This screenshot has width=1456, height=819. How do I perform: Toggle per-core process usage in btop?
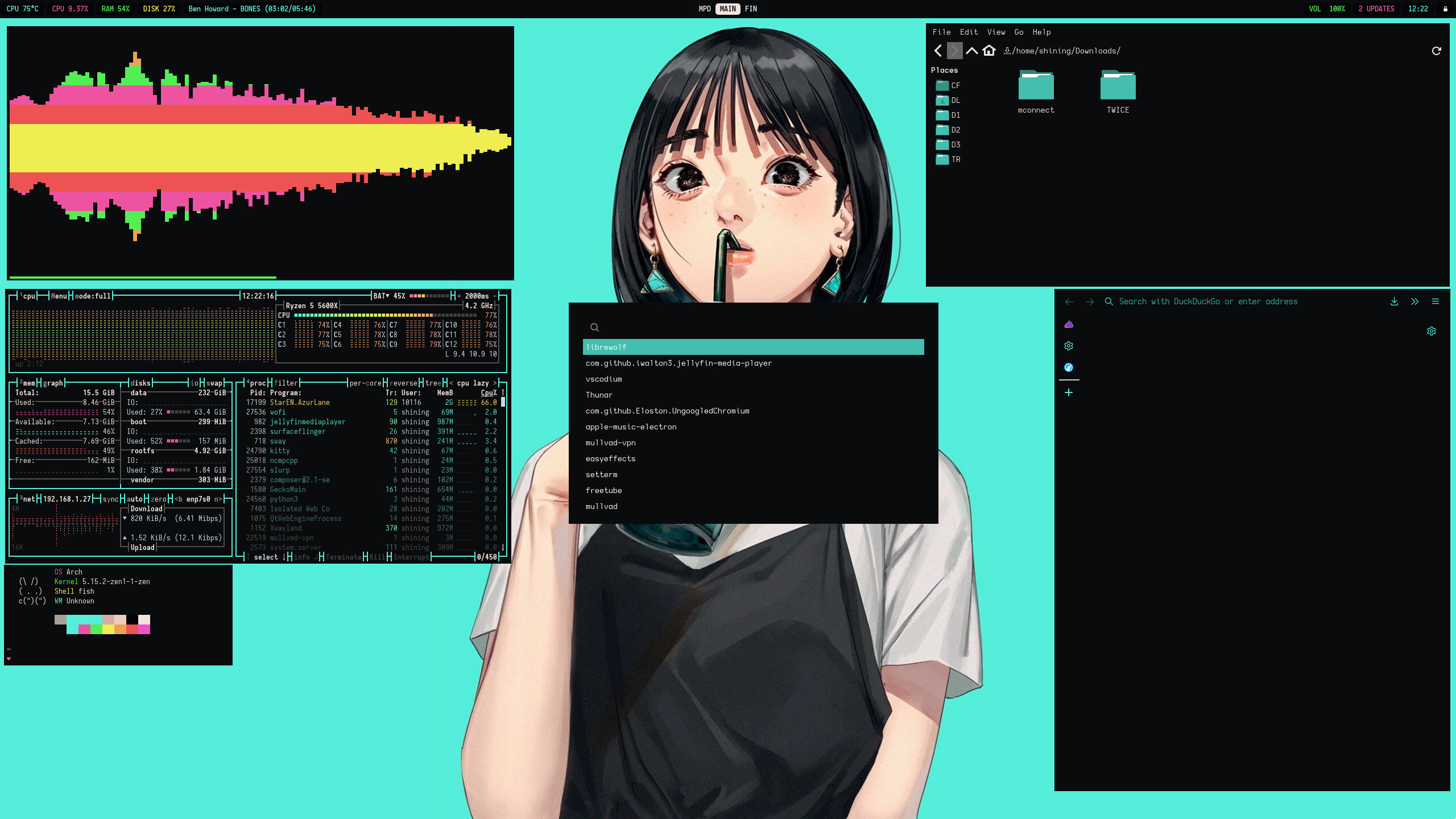click(x=365, y=383)
